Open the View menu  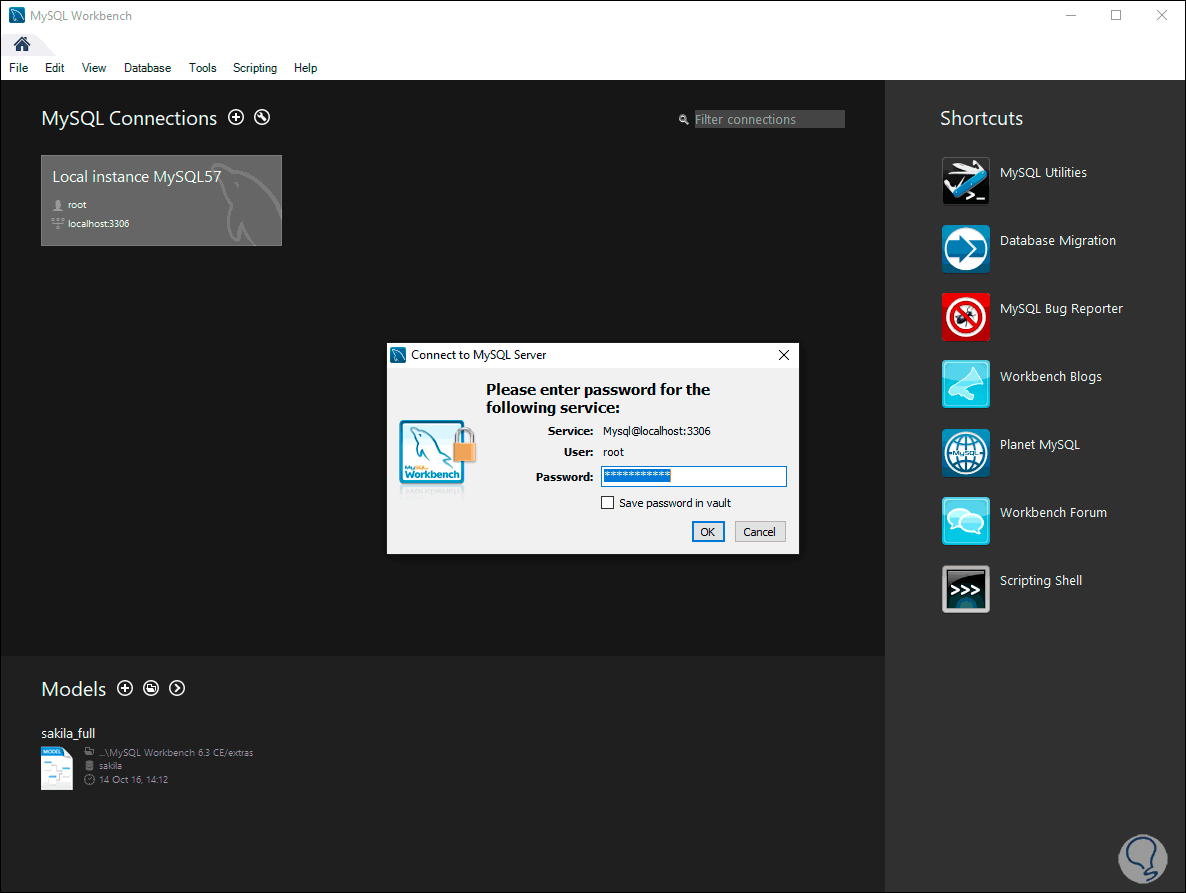tap(94, 68)
